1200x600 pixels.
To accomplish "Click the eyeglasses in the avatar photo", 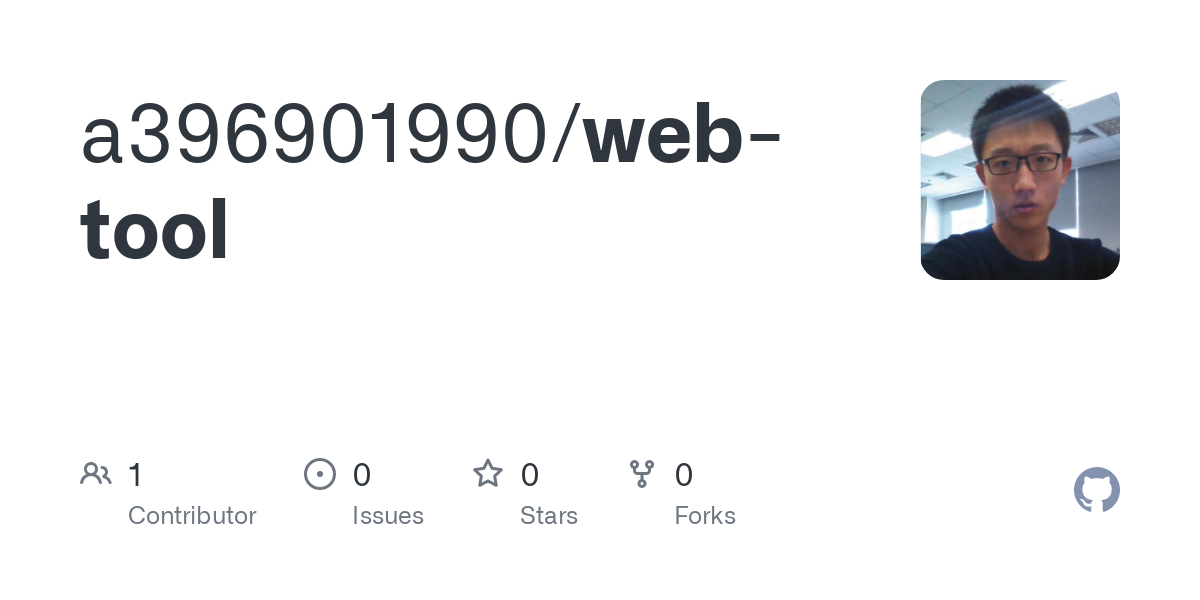I will click(1022, 162).
